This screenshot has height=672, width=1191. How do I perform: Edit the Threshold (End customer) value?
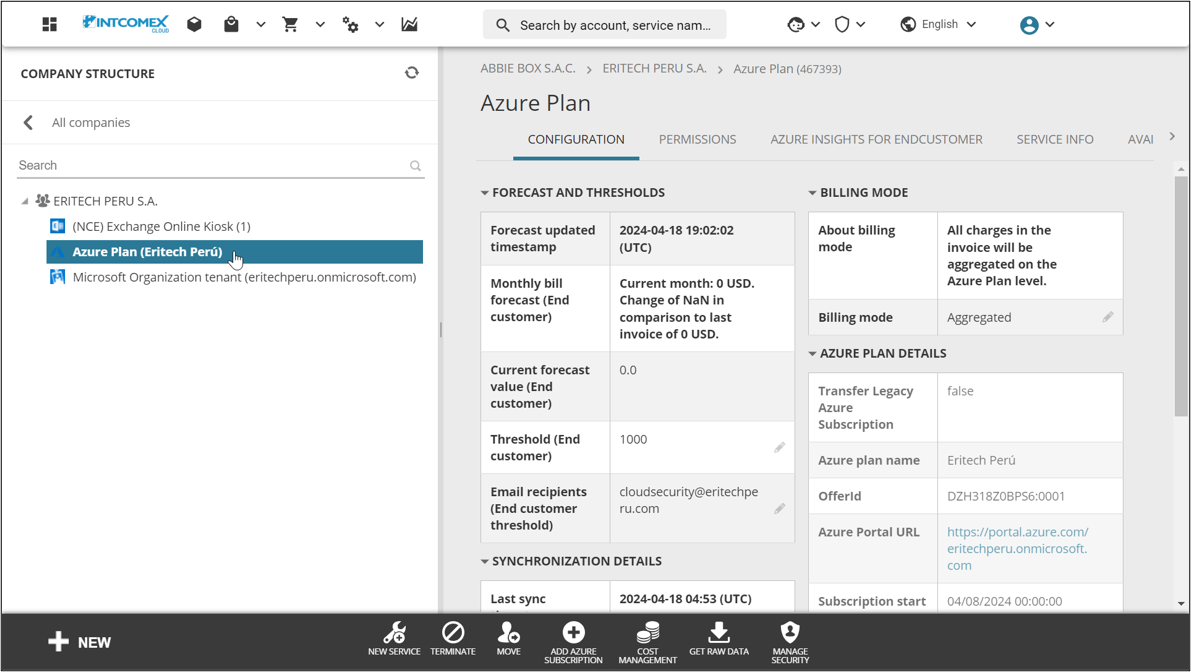[x=779, y=447]
